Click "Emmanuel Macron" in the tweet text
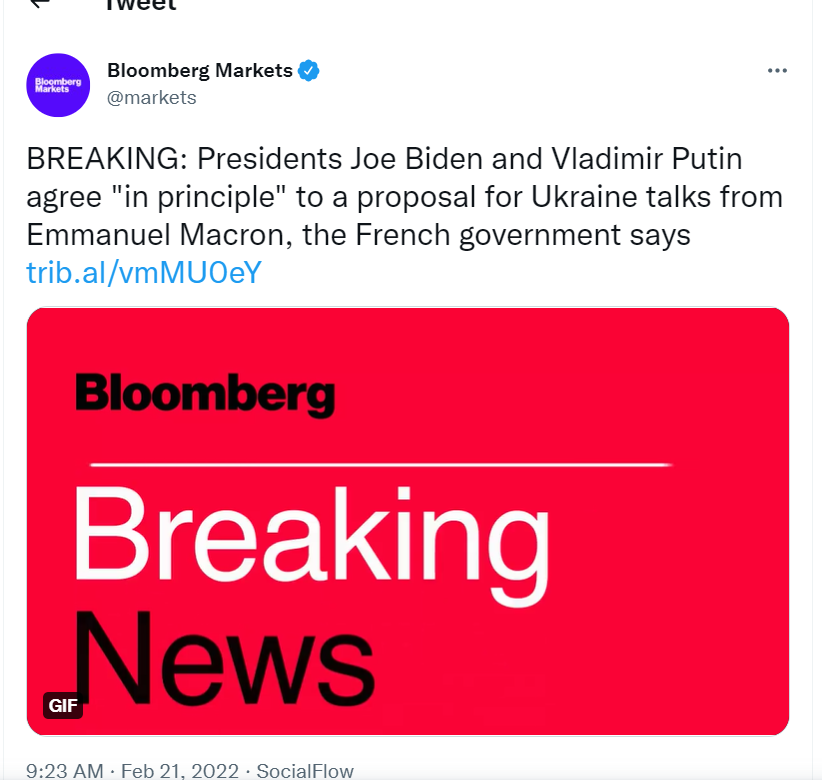 (155, 235)
